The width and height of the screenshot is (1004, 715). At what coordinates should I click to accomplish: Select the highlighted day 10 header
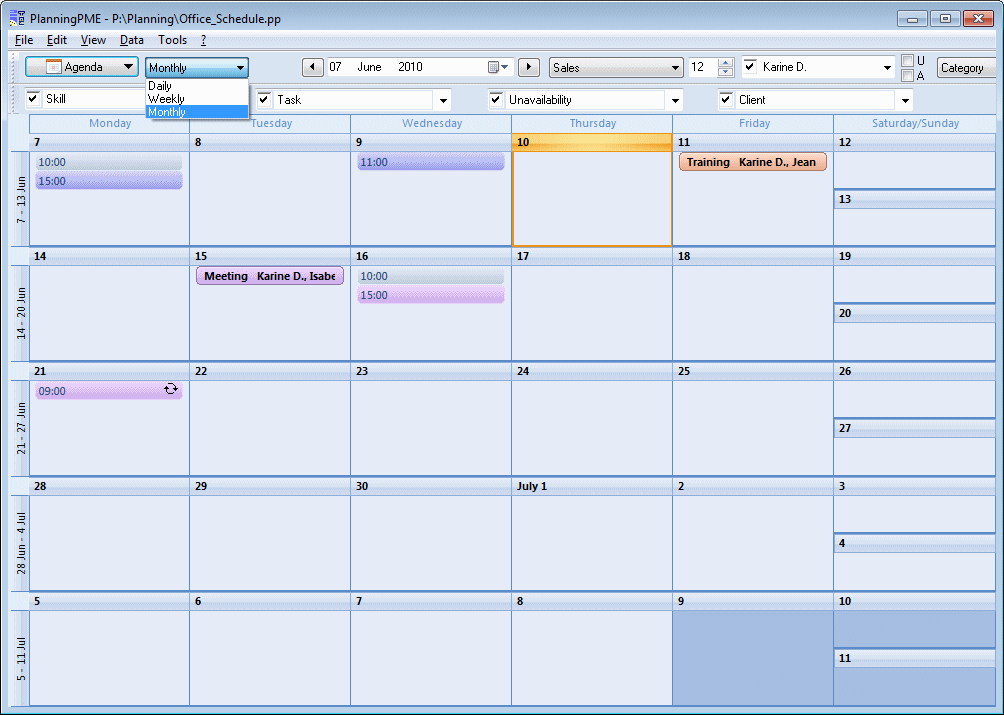click(x=592, y=142)
